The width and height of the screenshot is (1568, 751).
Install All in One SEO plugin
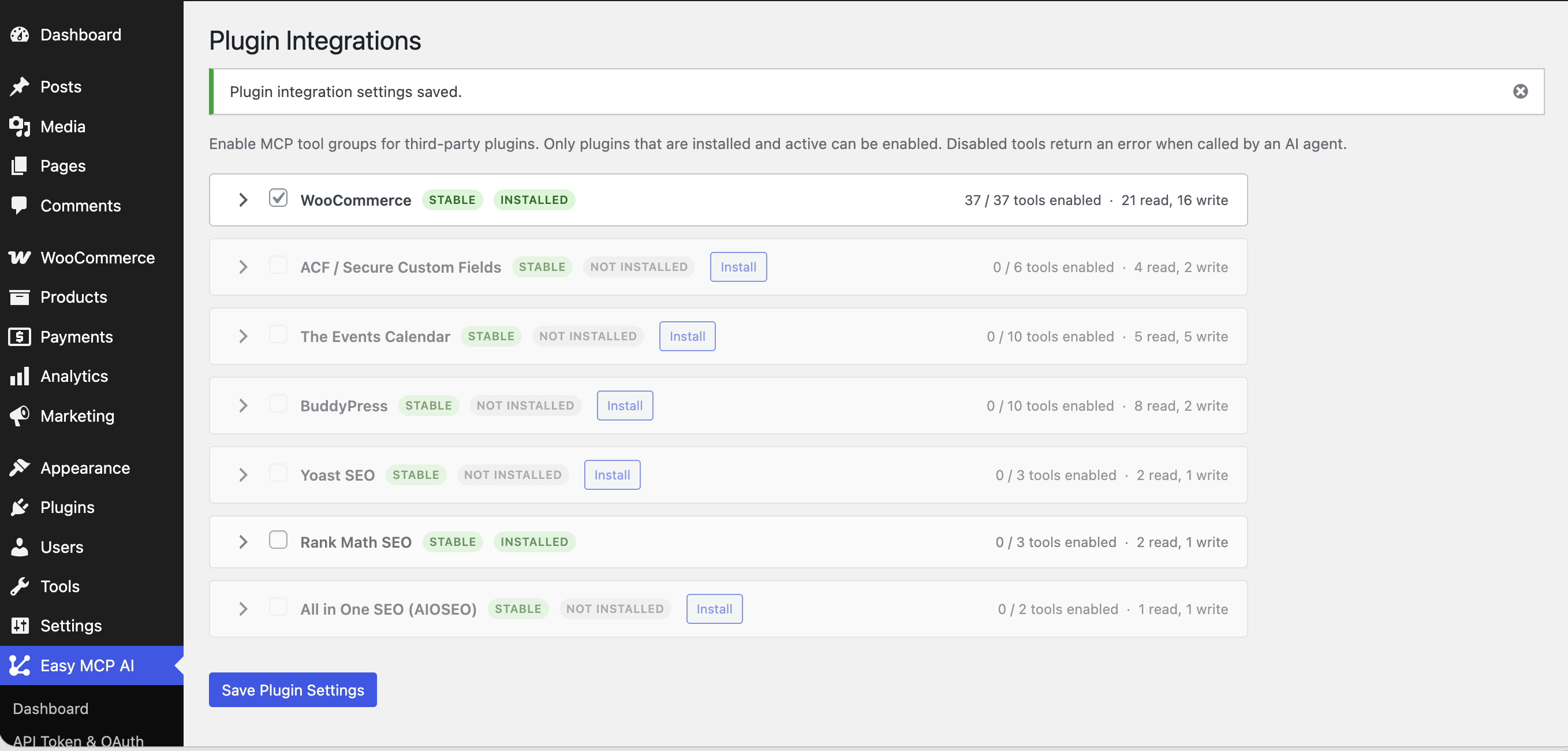[714, 609]
